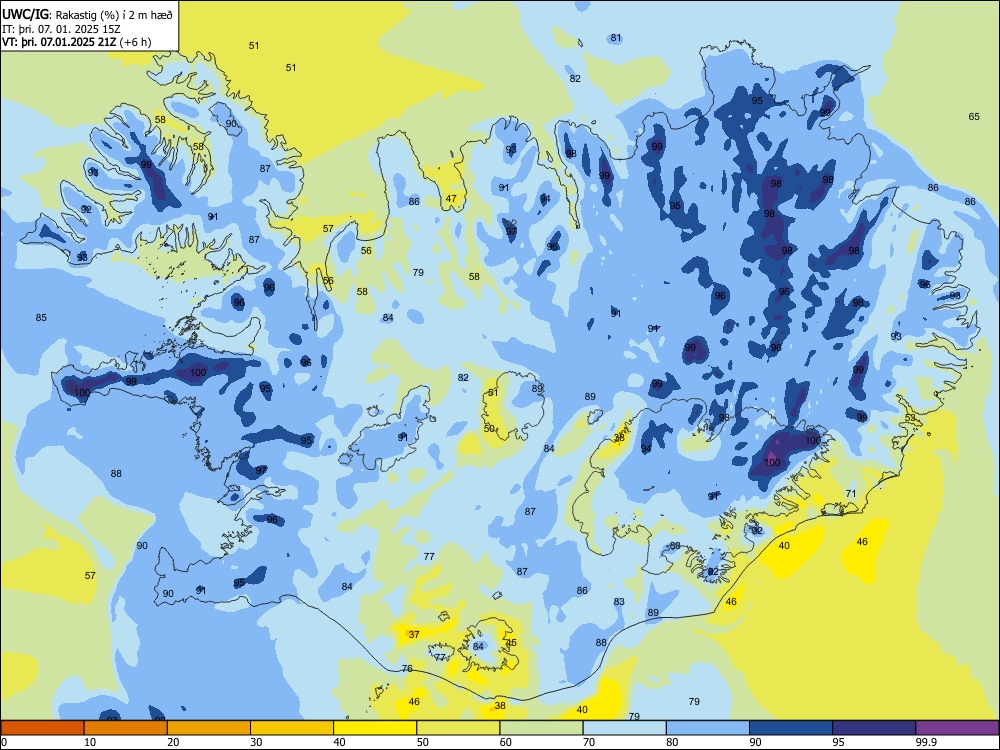Click the purple above-99.9 legend swatch

click(957, 728)
